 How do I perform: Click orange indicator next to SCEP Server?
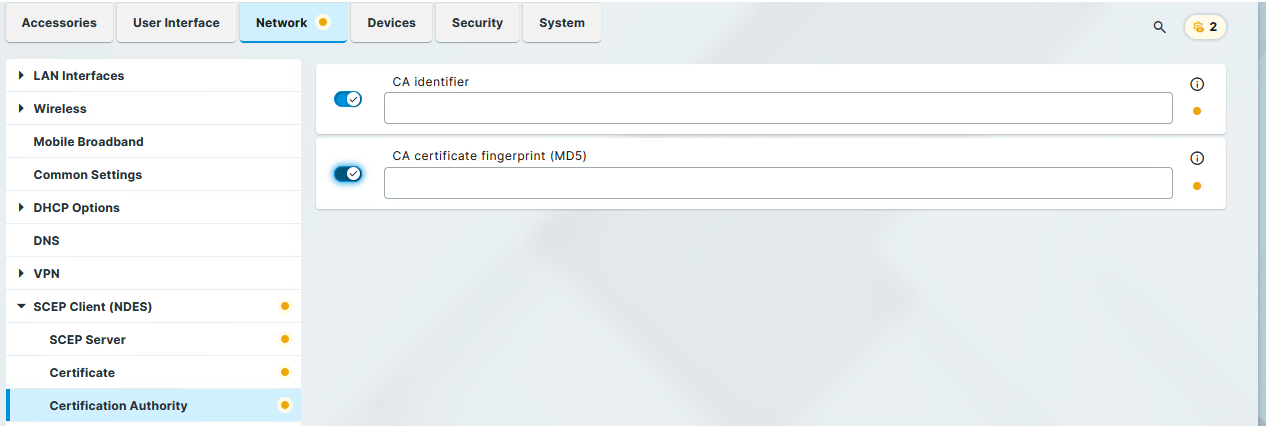tap(285, 339)
